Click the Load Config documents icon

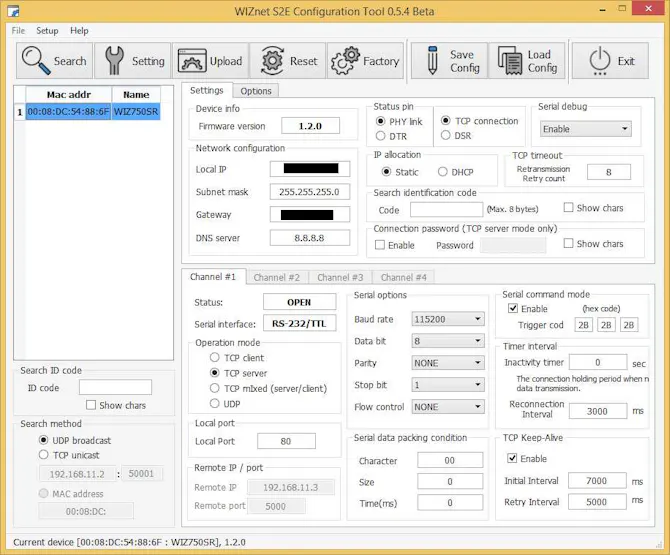point(527,61)
